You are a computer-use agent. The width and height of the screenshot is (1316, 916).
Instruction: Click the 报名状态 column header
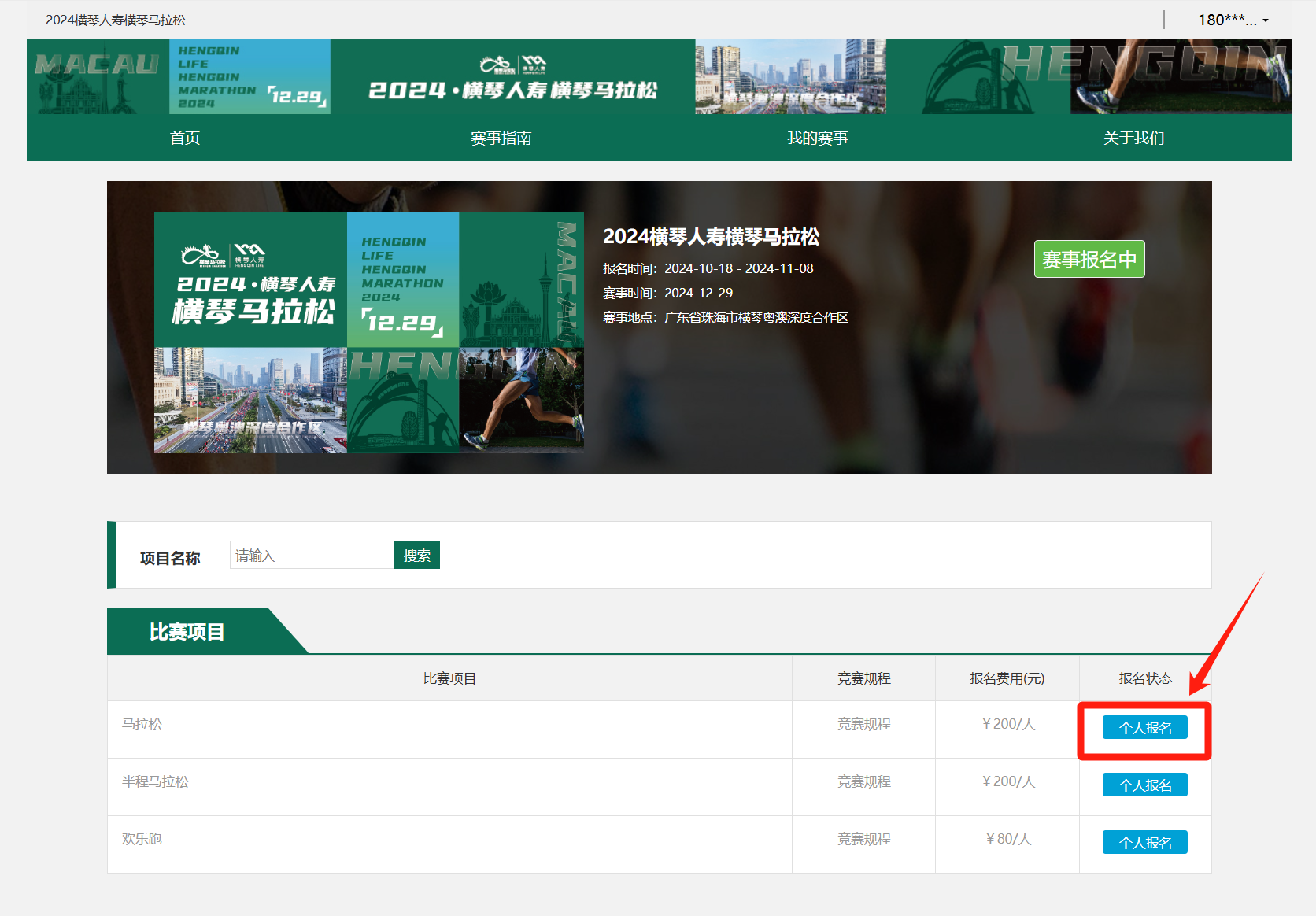[1145, 678]
